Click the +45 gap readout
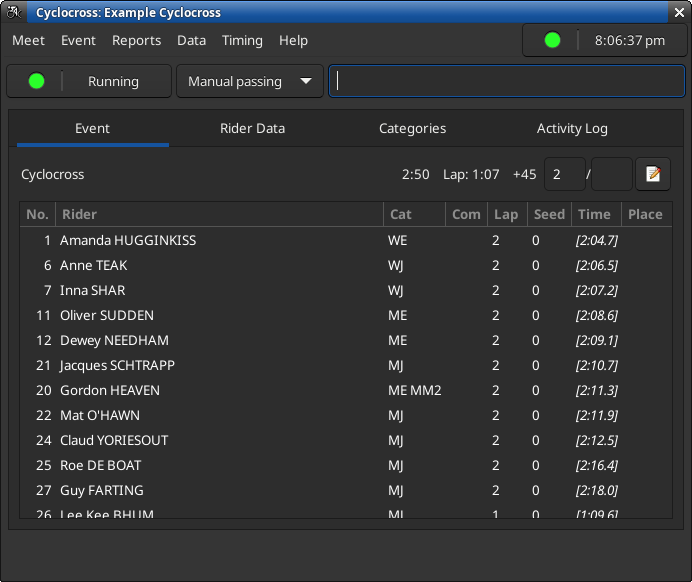Image resolution: width=692 pixels, height=582 pixels. point(524,174)
